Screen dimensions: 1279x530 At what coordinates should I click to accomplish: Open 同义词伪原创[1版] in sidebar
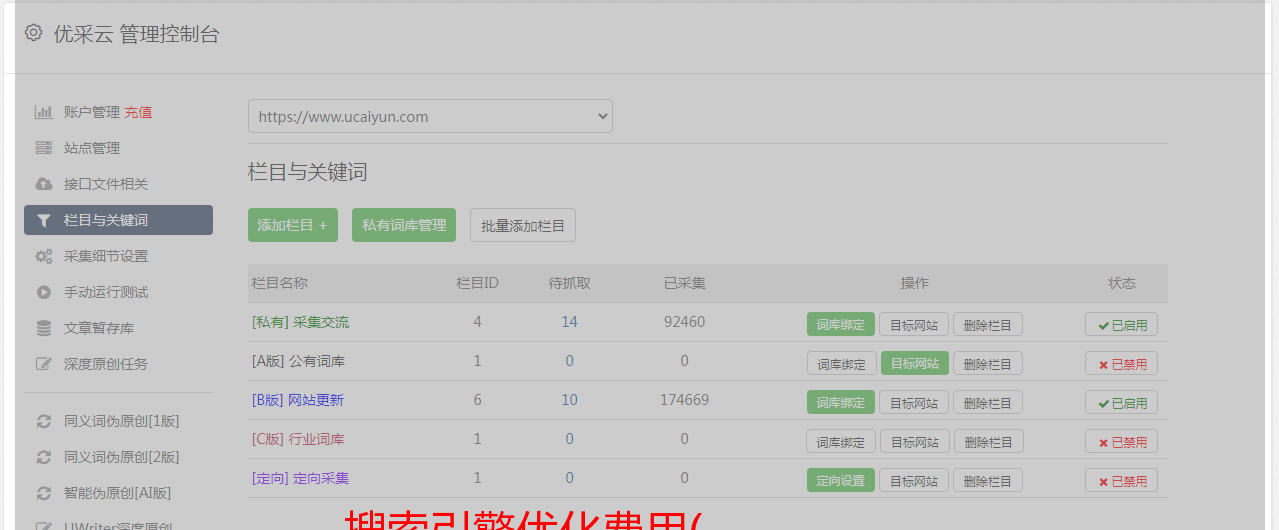point(121,421)
